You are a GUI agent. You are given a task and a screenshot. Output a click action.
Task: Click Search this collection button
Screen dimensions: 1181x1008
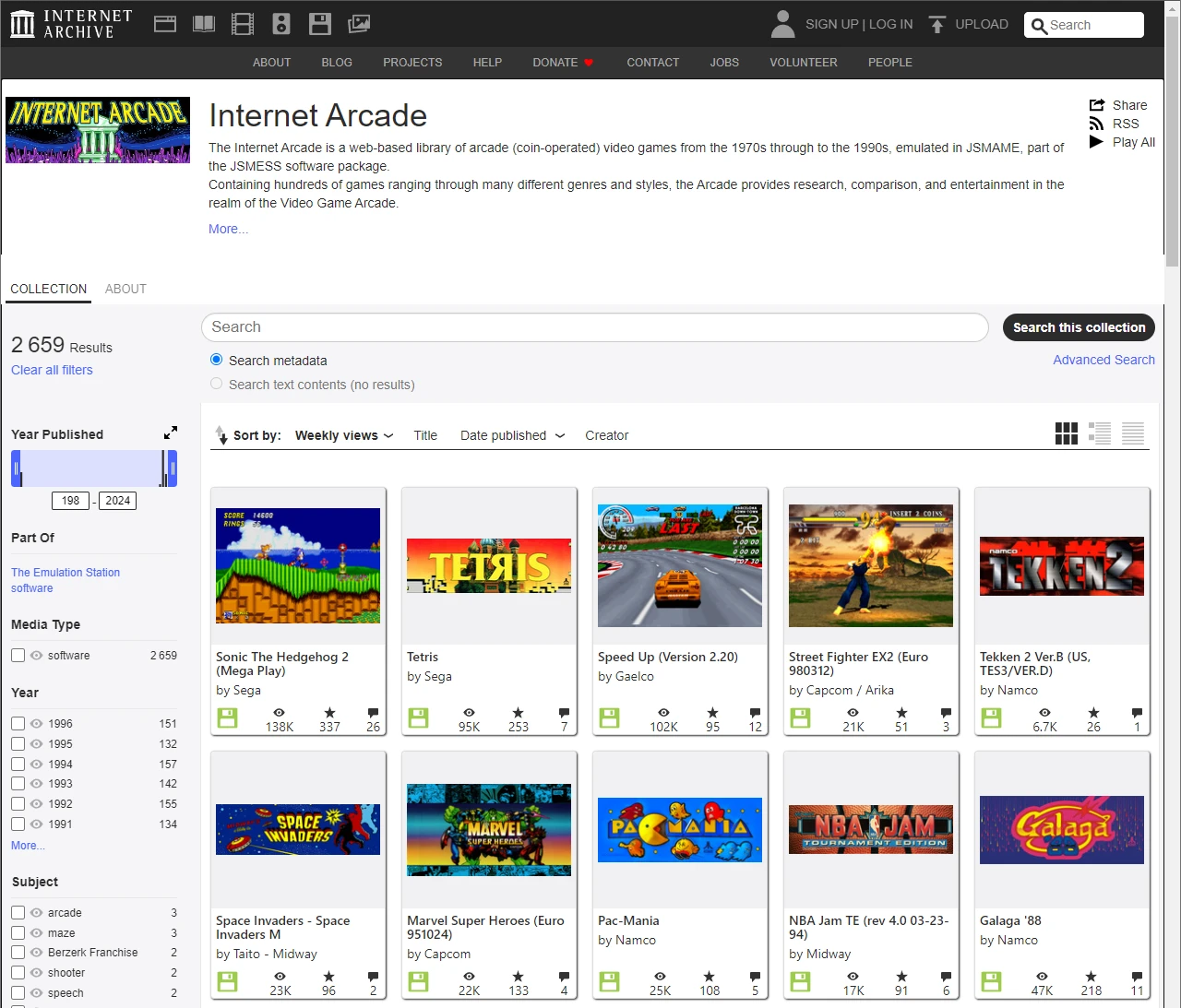coord(1079,327)
